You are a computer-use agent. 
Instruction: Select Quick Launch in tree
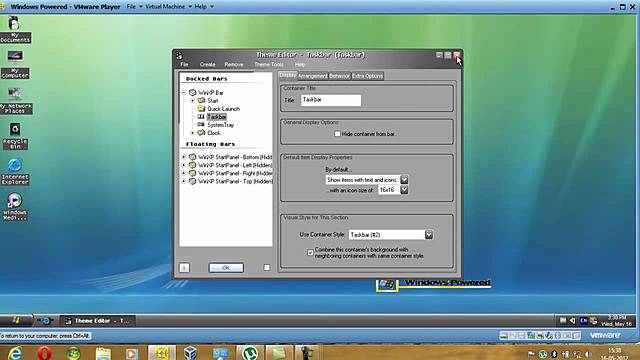point(223,109)
